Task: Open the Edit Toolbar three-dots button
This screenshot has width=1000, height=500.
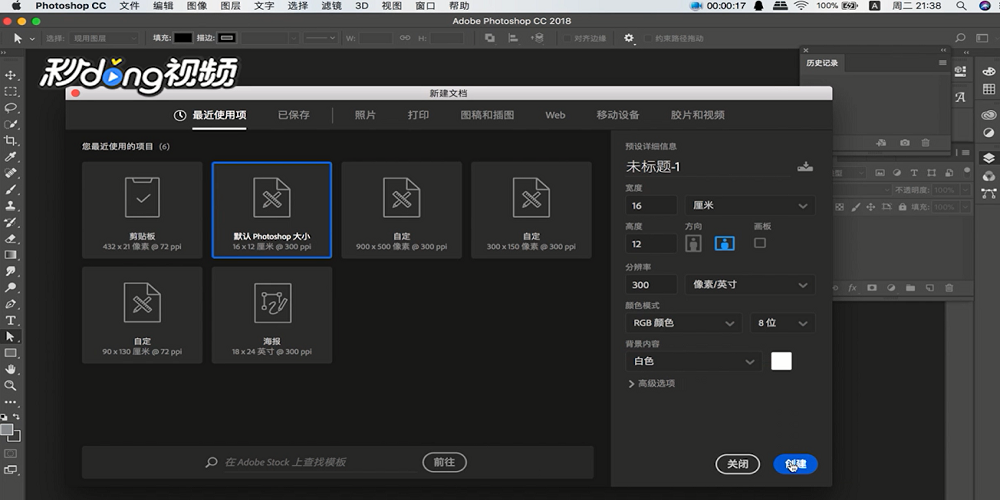Action: [x=10, y=402]
